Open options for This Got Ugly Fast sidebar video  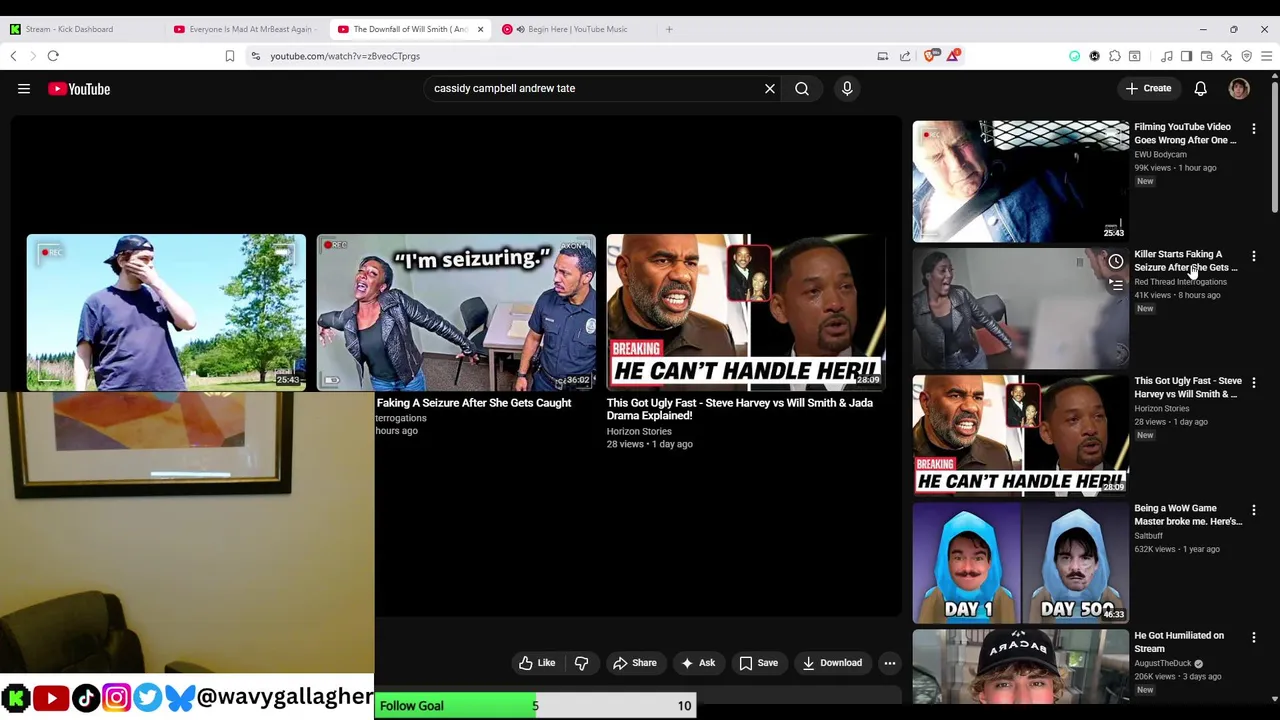pos(1254,383)
